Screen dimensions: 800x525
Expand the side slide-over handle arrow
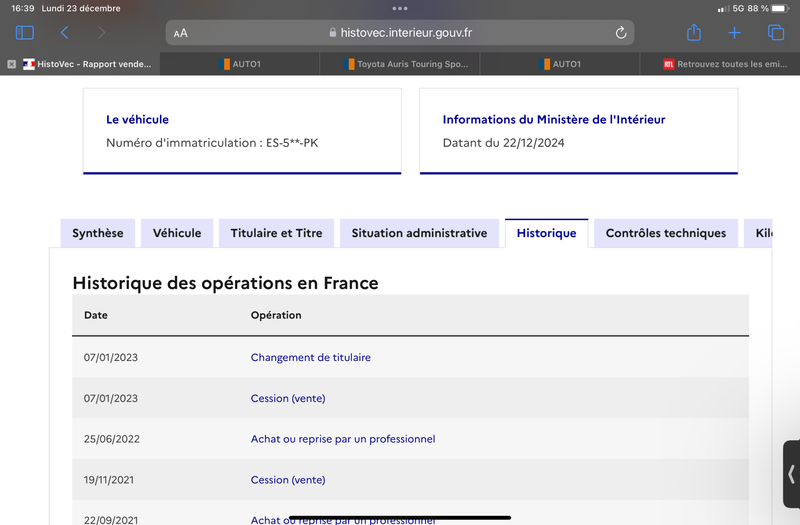[791, 474]
